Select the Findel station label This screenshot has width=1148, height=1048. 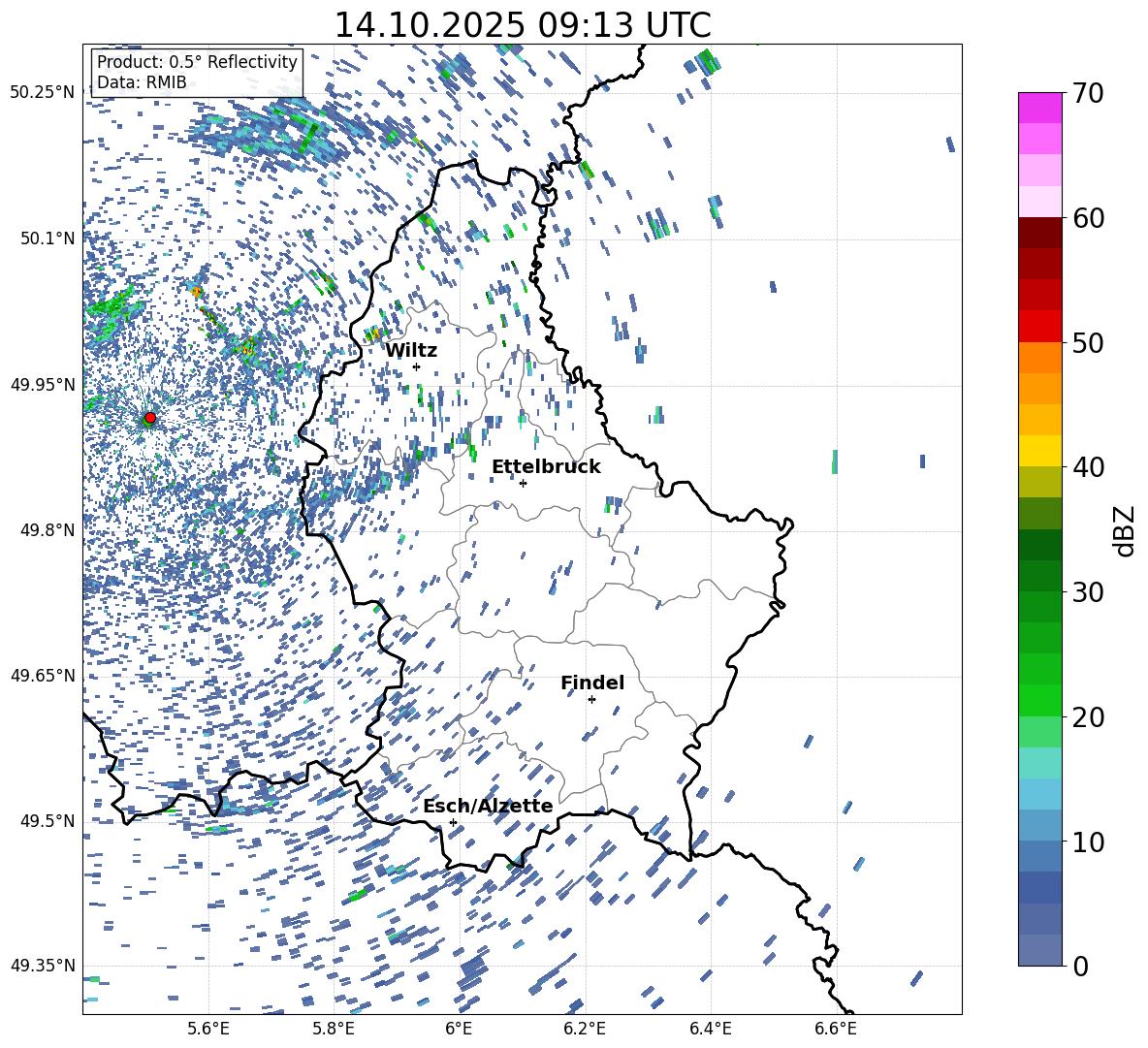click(592, 683)
